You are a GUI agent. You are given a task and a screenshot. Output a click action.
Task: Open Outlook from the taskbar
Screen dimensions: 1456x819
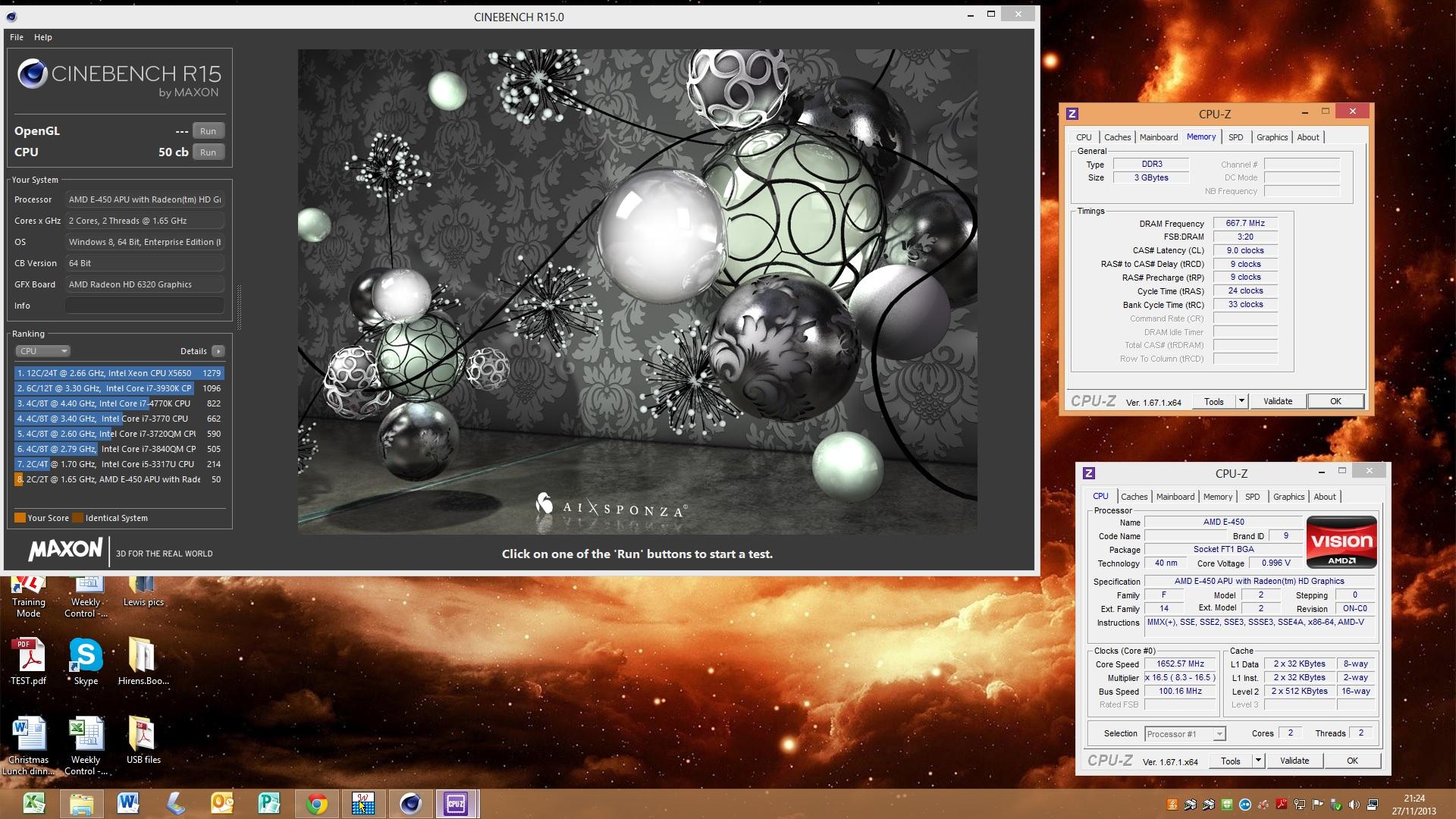point(222,803)
